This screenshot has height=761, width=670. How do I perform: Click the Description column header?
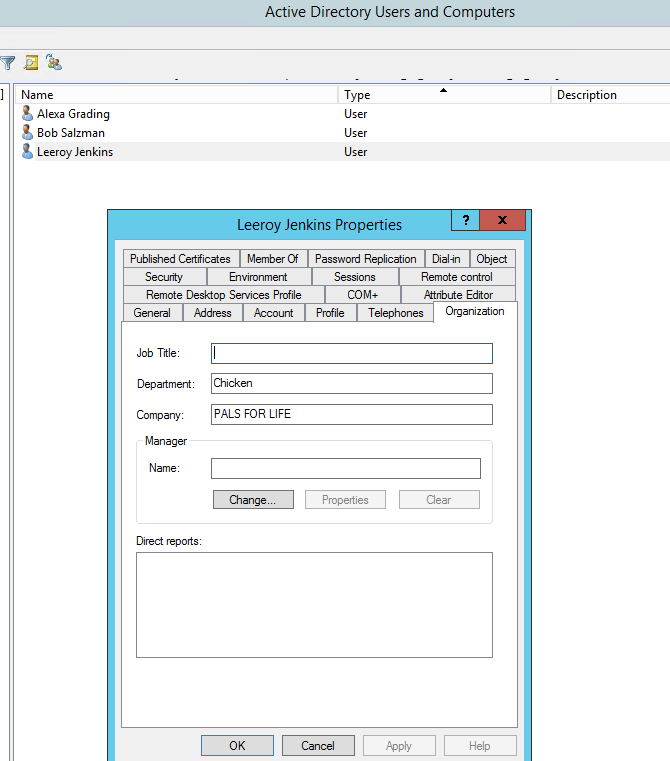609,95
